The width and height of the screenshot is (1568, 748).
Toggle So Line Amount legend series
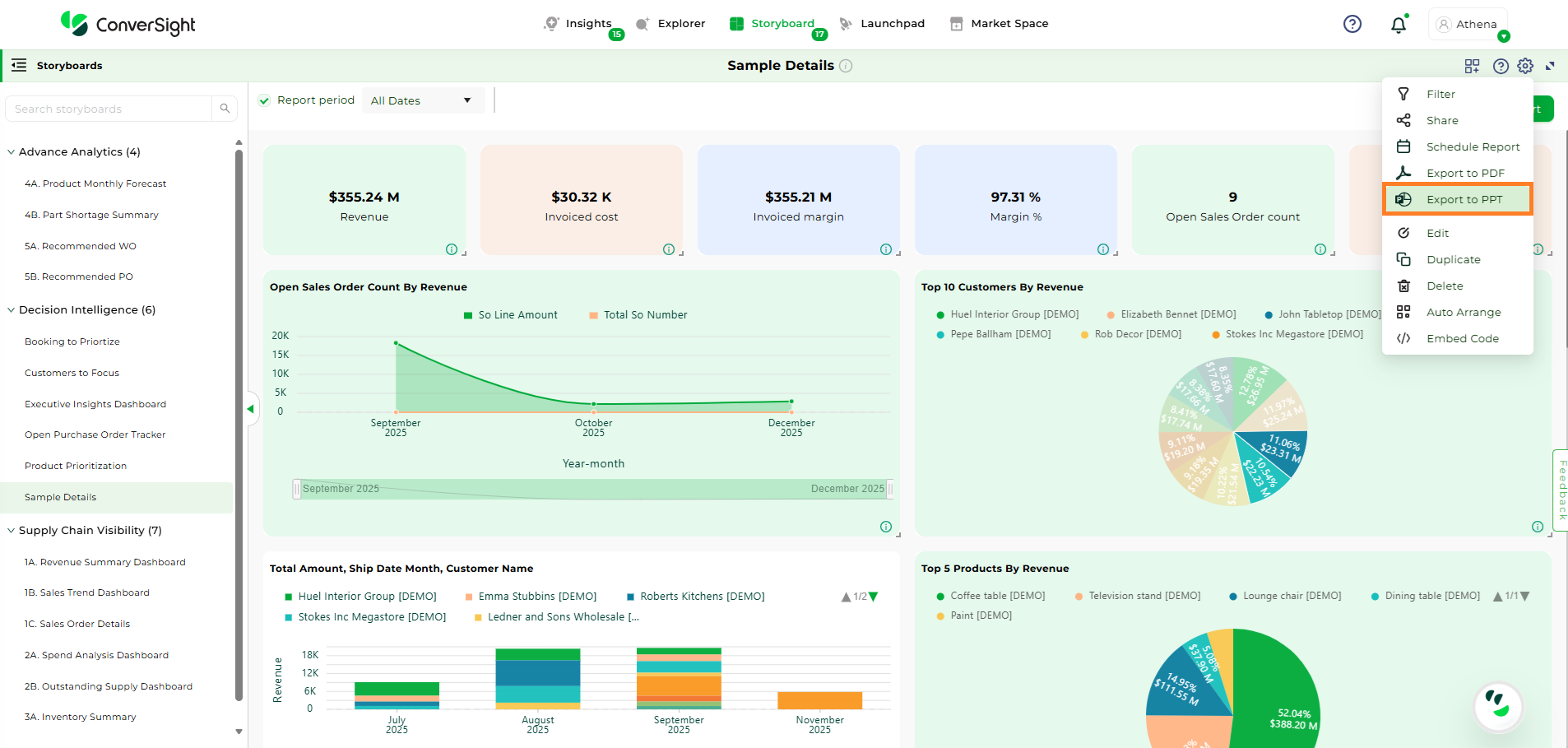tap(510, 315)
